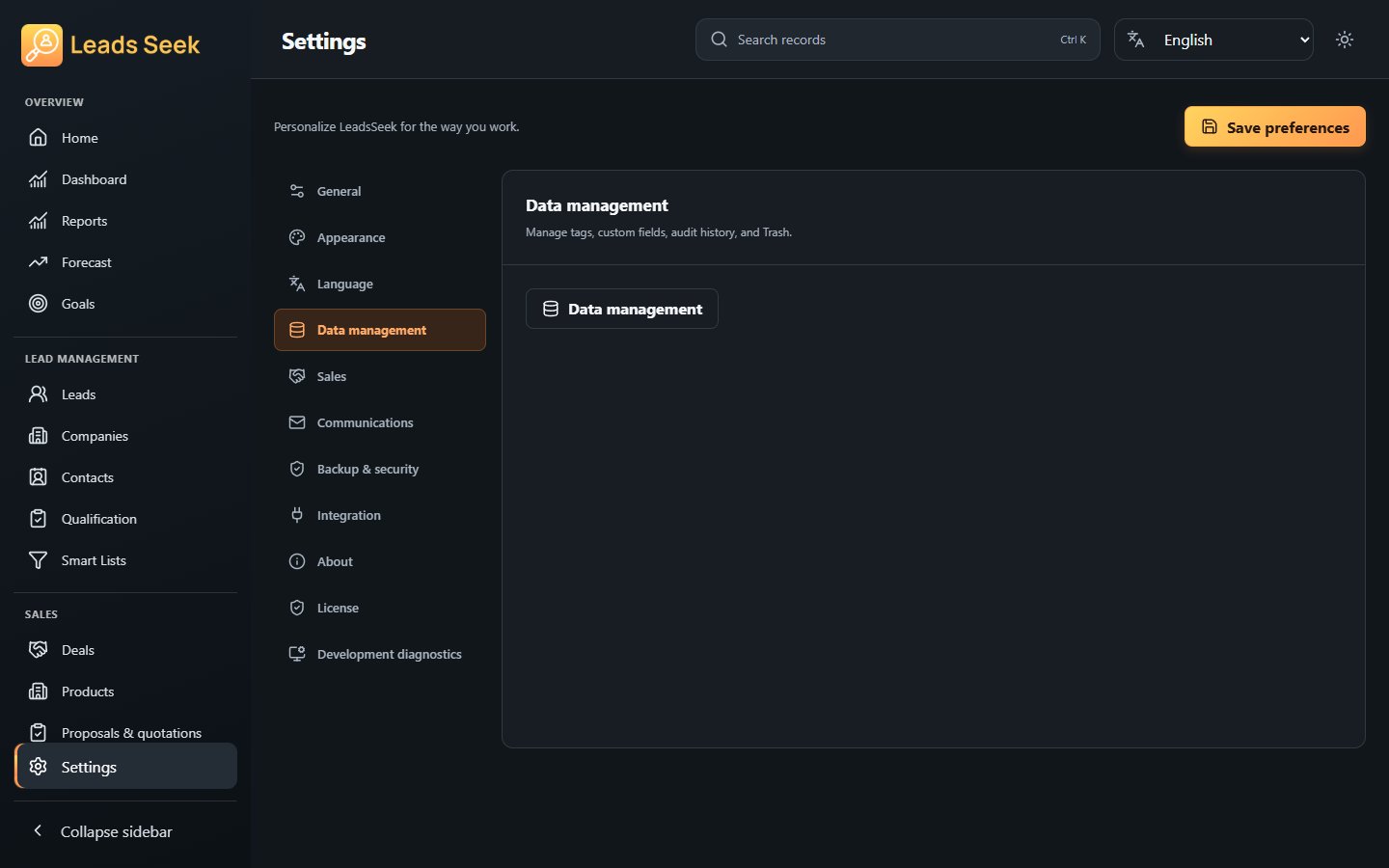Image resolution: width=1389 pixels, height=868 pixels.
Task: Click the Reports chart icon in the sidebar
Action: 38,221
